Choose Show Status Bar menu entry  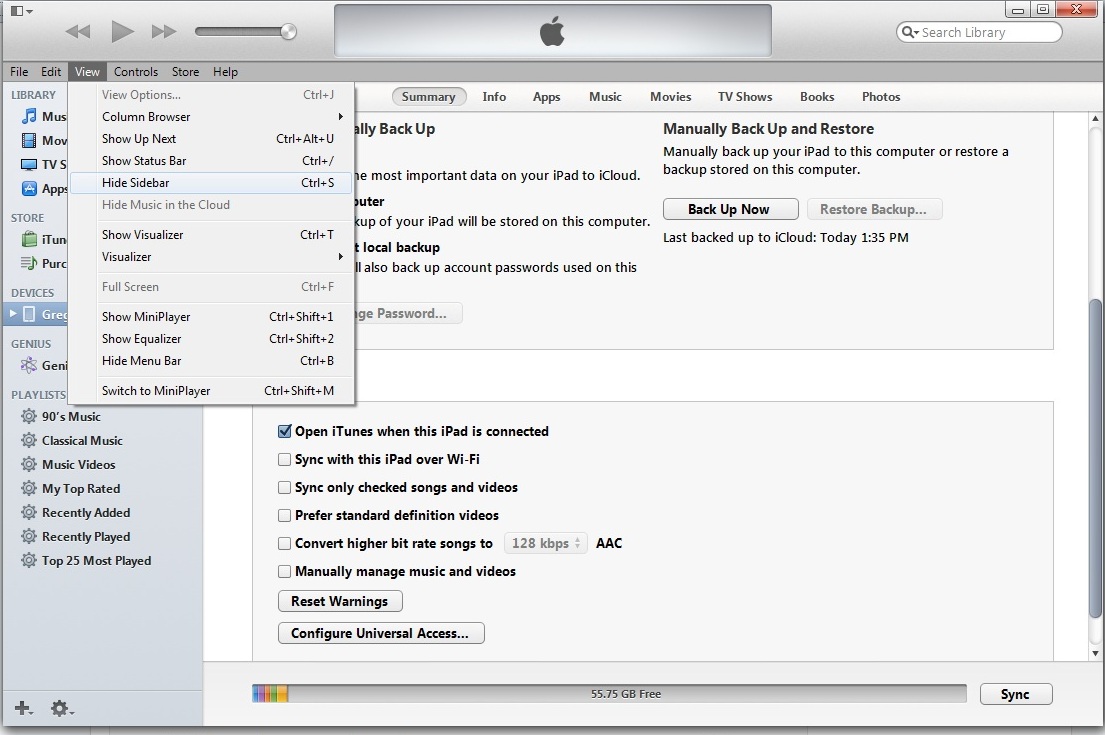pyautogui.click(x=212, y=161)
